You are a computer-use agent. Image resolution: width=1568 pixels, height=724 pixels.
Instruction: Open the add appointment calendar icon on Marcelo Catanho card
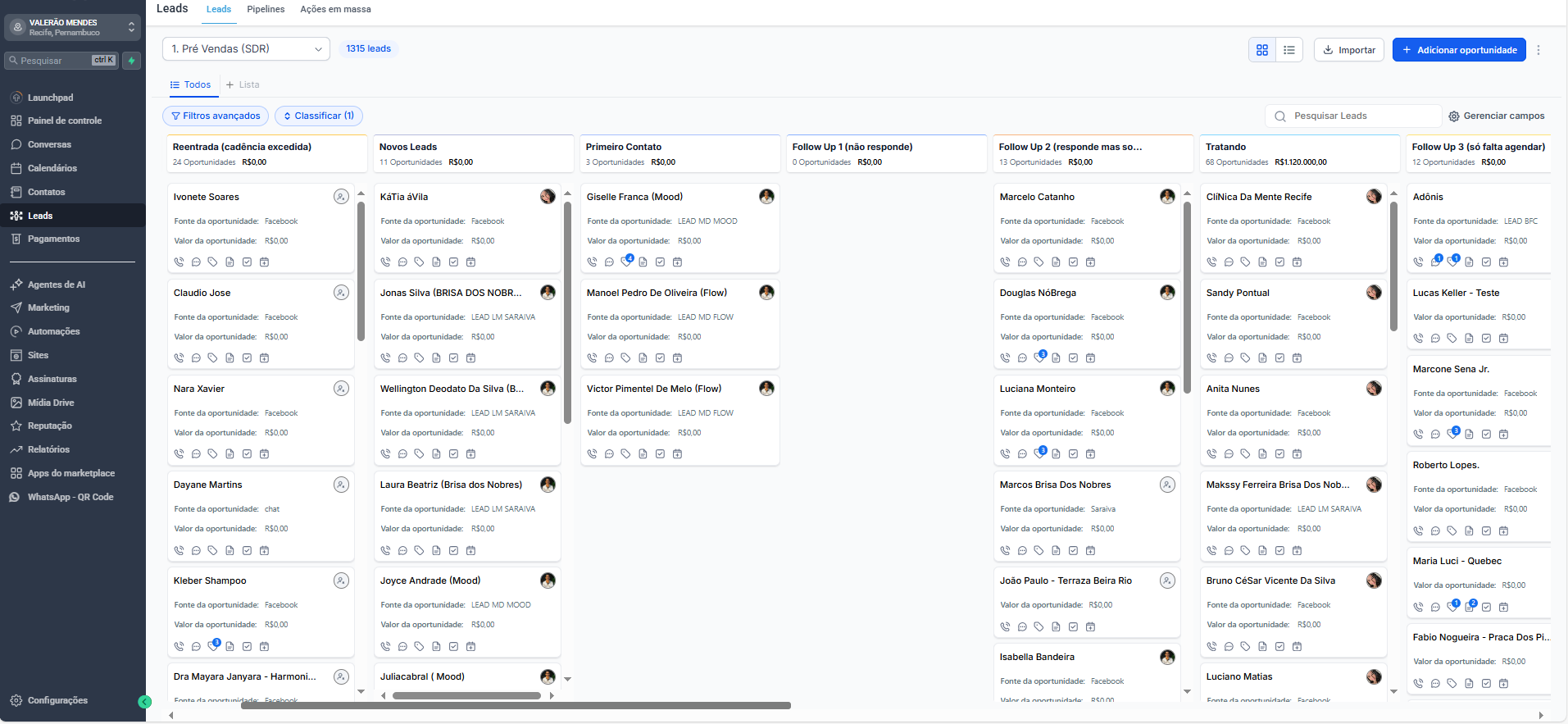point(1090,262)
